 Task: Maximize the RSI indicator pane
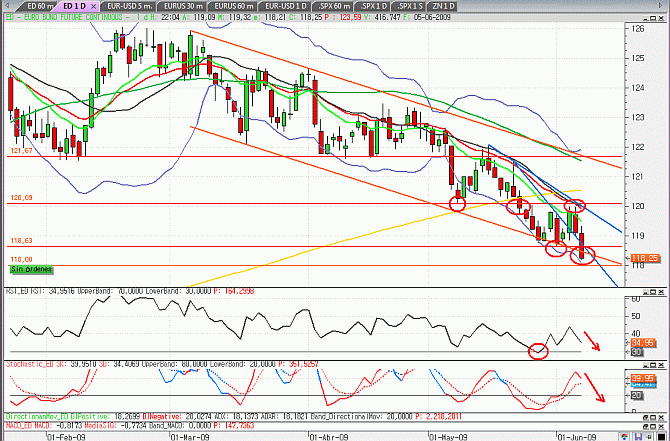(x=653, y=292)
